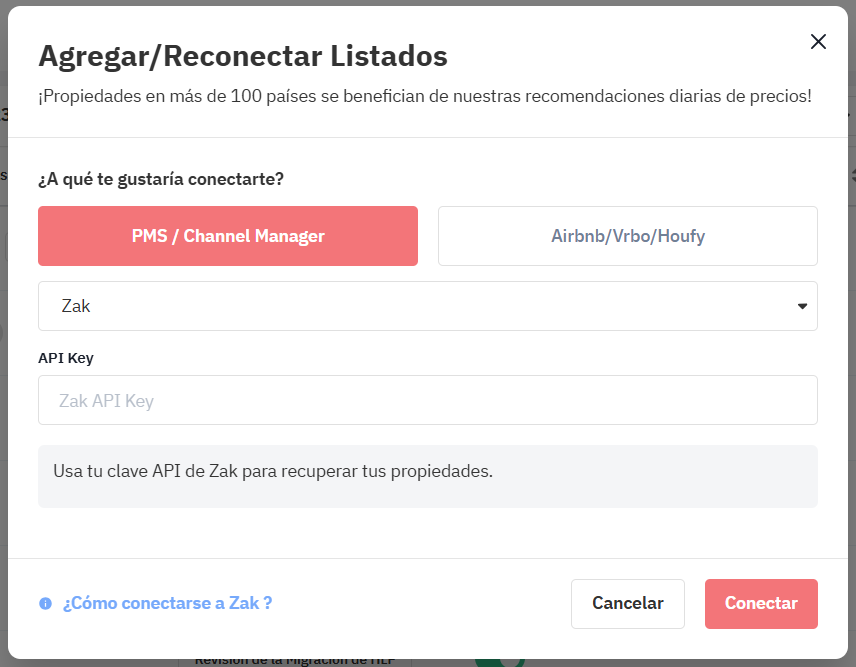Click the Cancelar button
This screenshot has height=667, width=856.
[627, 604]
